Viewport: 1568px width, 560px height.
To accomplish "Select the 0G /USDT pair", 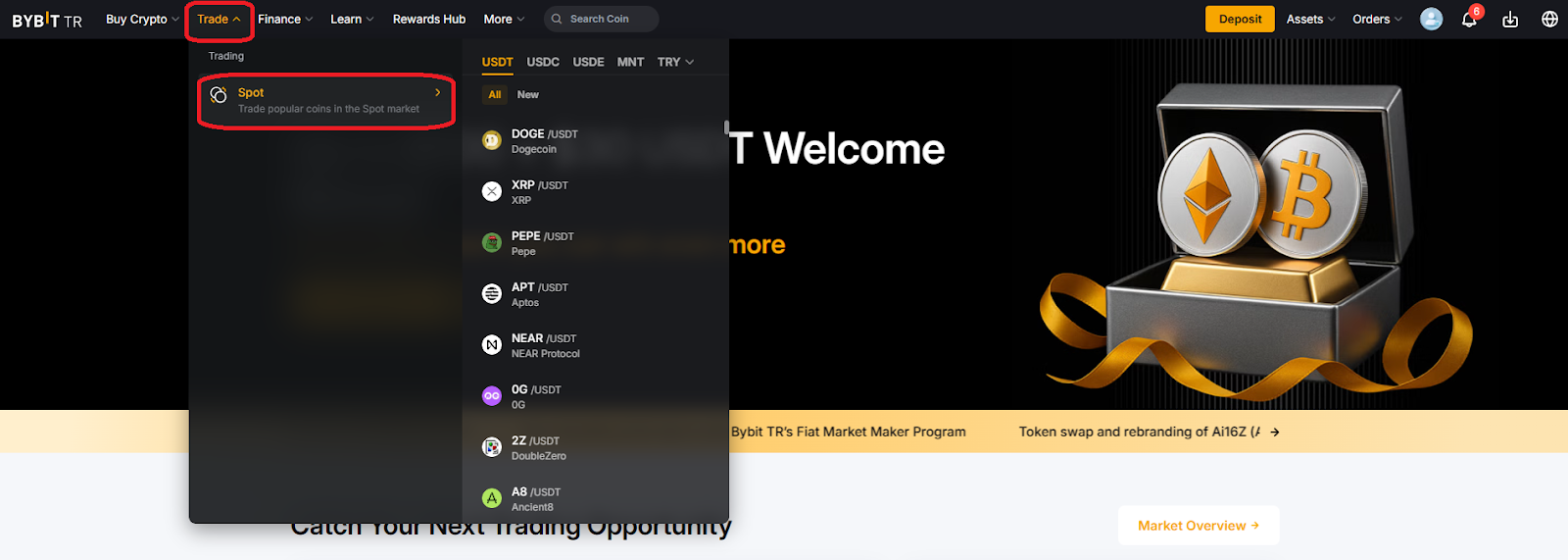I will coord(596,396).
